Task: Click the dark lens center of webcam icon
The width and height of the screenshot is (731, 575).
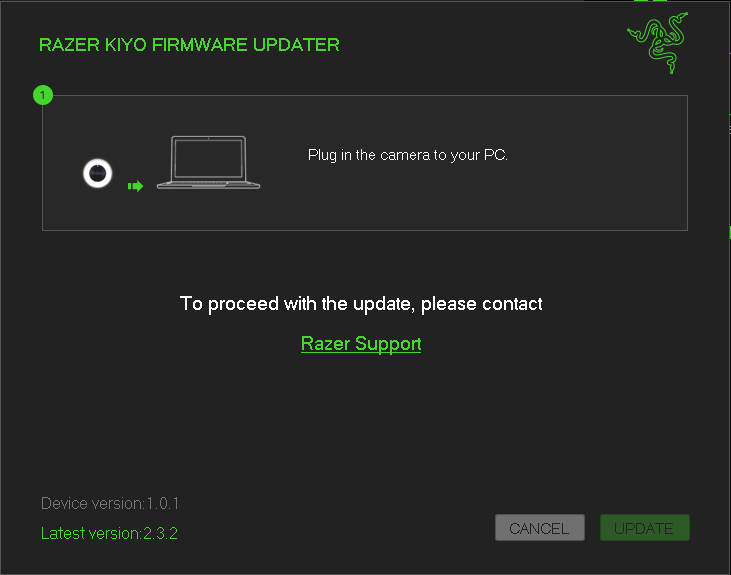Action: (x=97, y=173)
